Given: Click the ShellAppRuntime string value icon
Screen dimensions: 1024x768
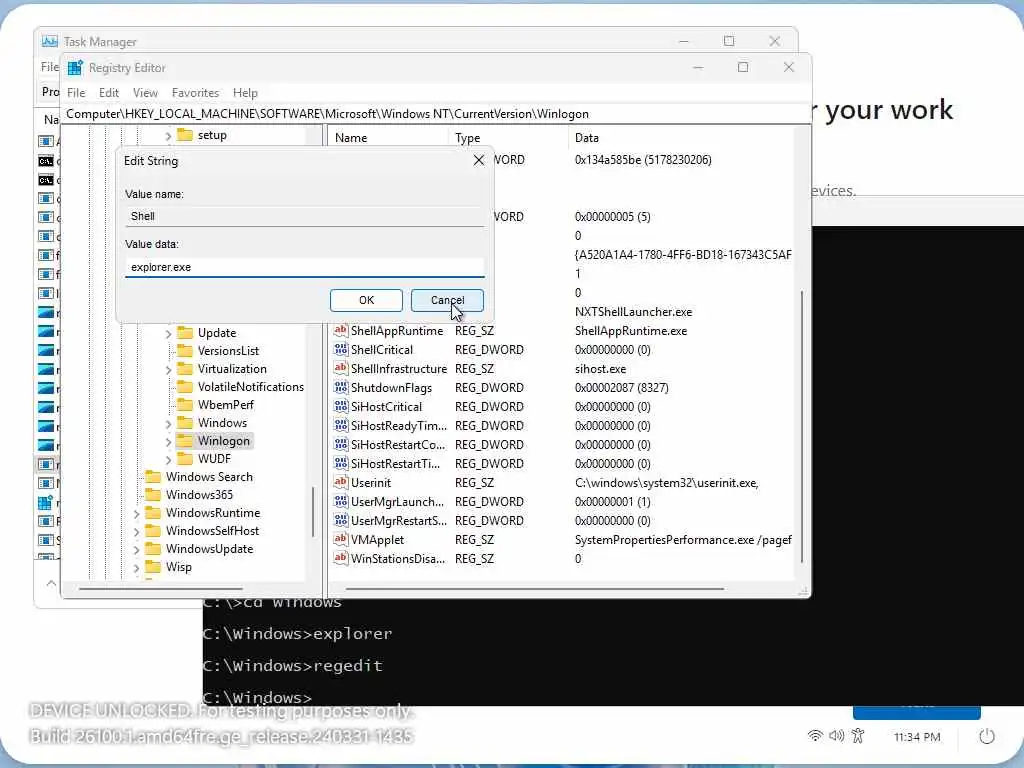Looking at the screenshot, I should 340,330.
